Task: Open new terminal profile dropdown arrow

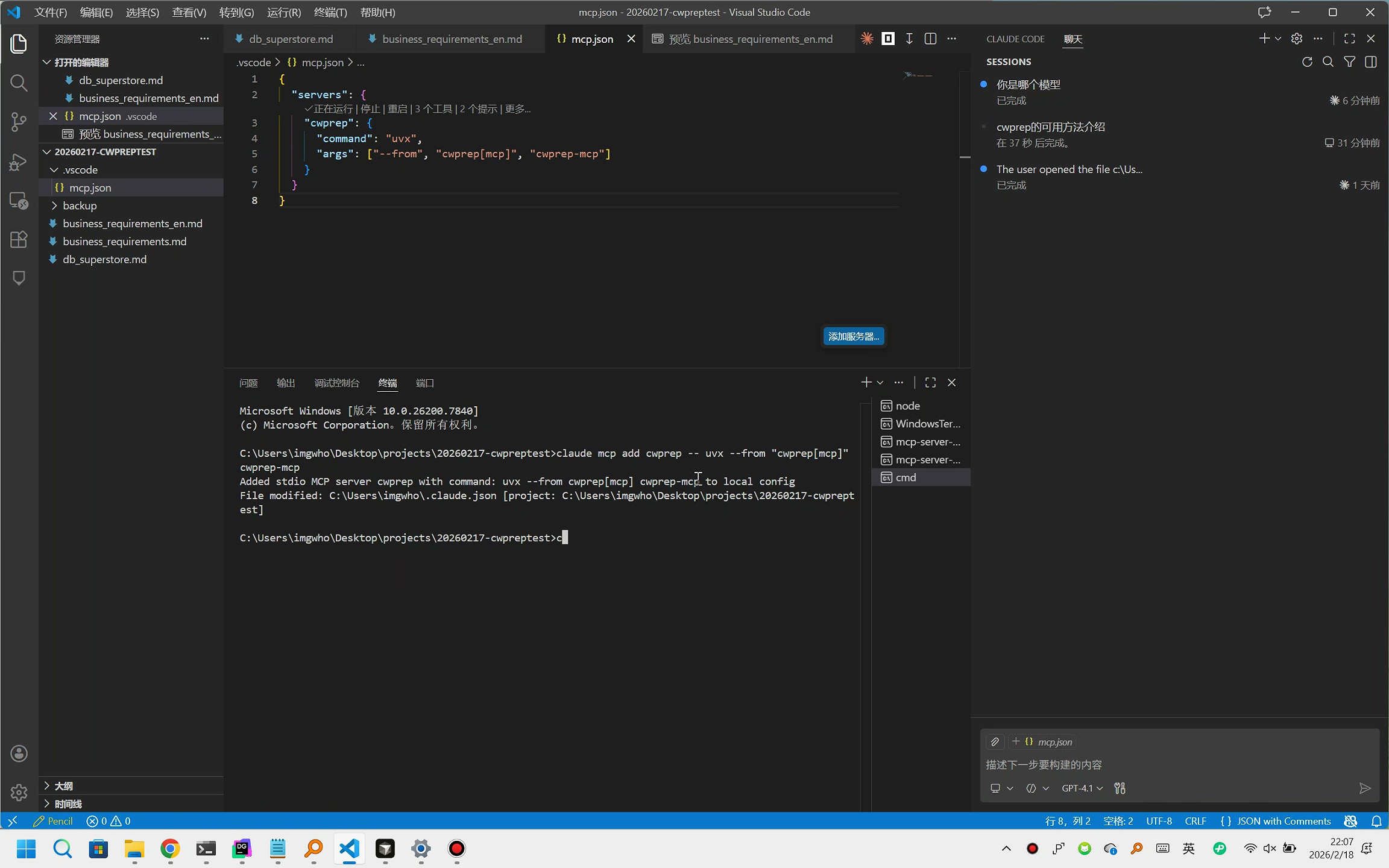Action: pos(880,383)
